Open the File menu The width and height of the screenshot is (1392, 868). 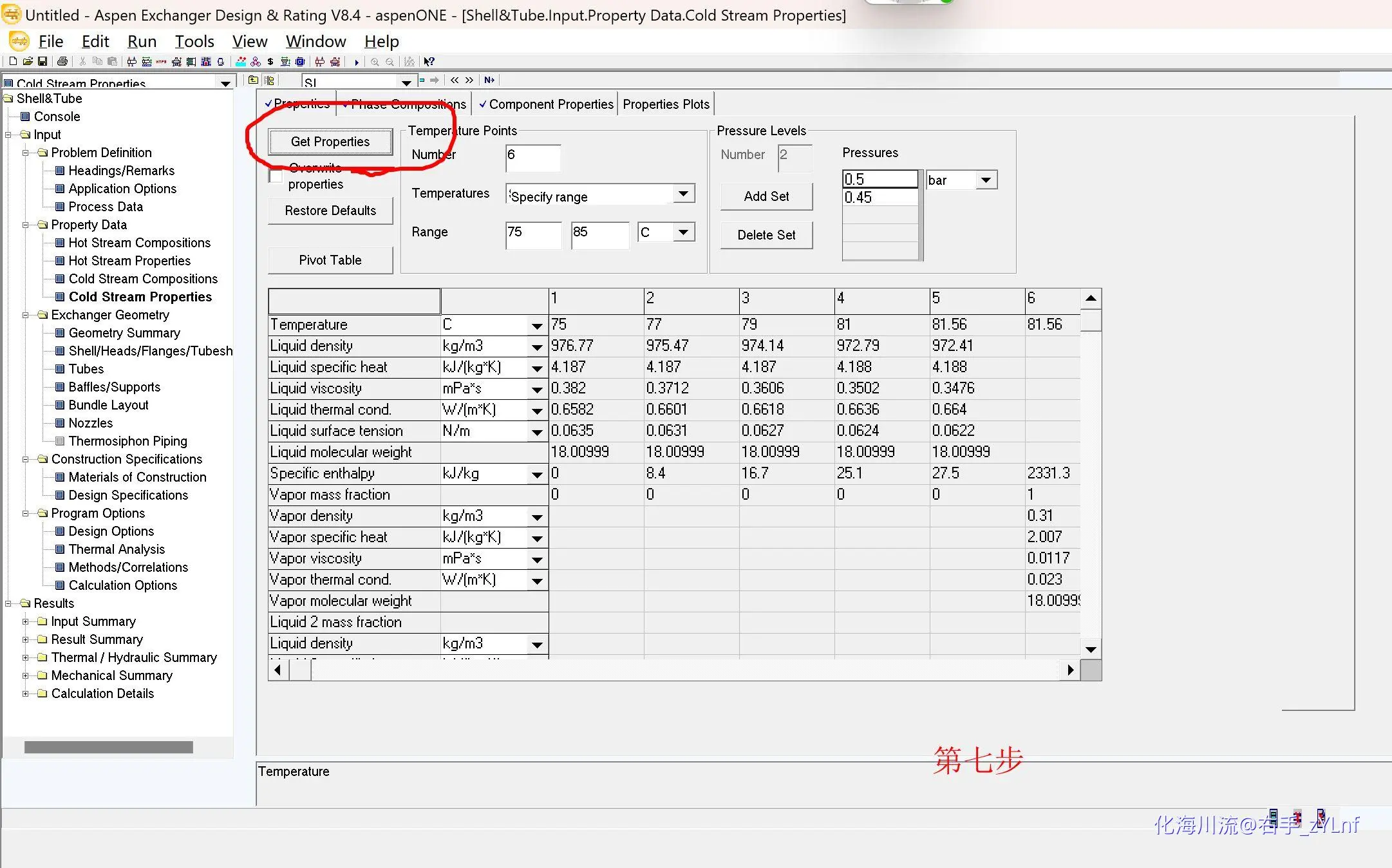pyautogui.click(x=51, y=41)
